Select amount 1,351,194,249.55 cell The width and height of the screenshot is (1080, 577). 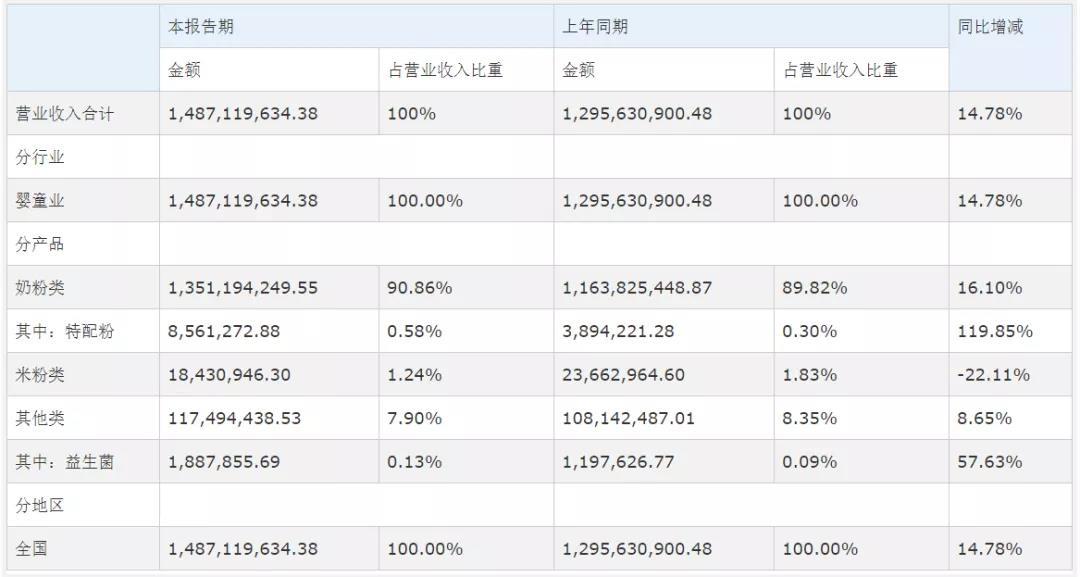(243, 288)
